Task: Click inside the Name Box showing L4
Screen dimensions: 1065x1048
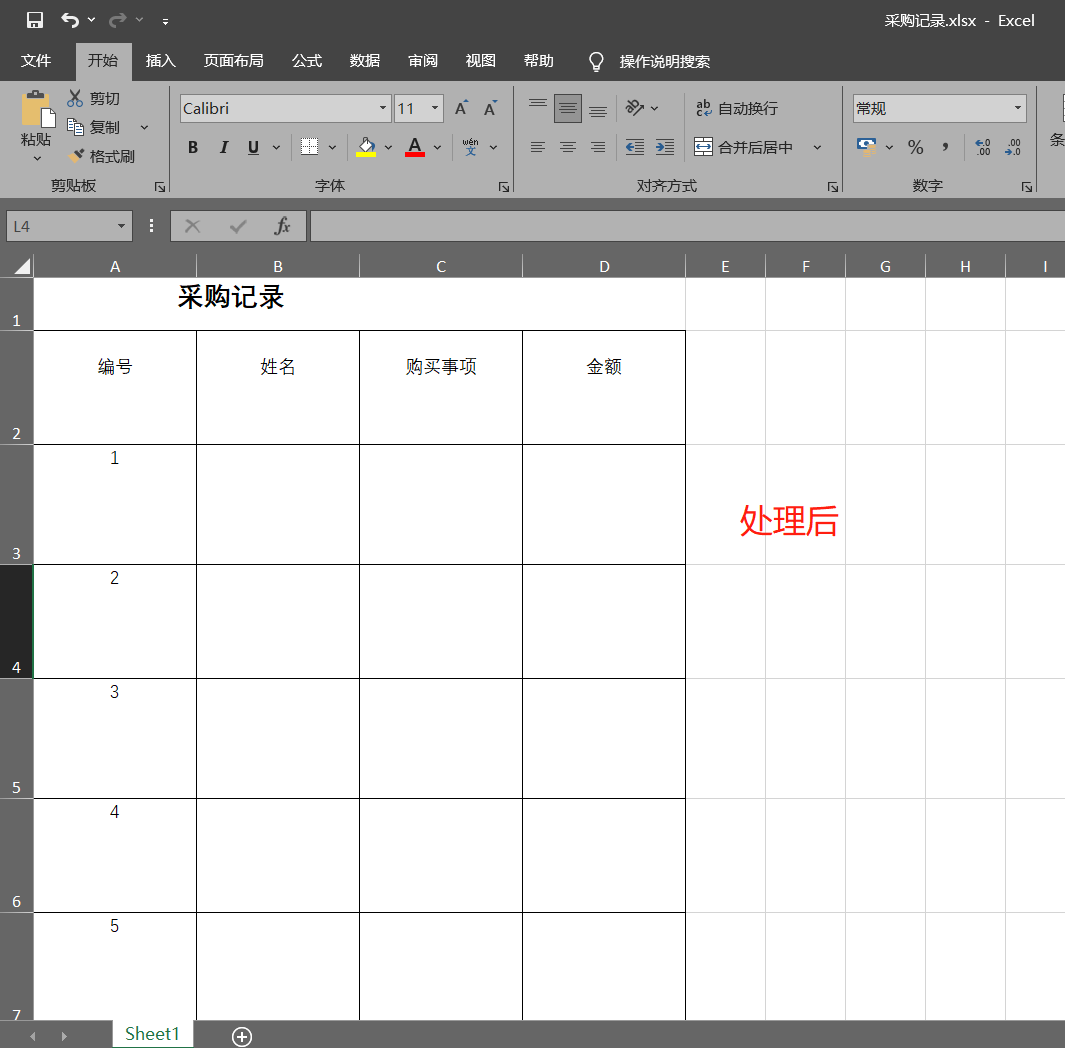Action: tap(60, 225)
